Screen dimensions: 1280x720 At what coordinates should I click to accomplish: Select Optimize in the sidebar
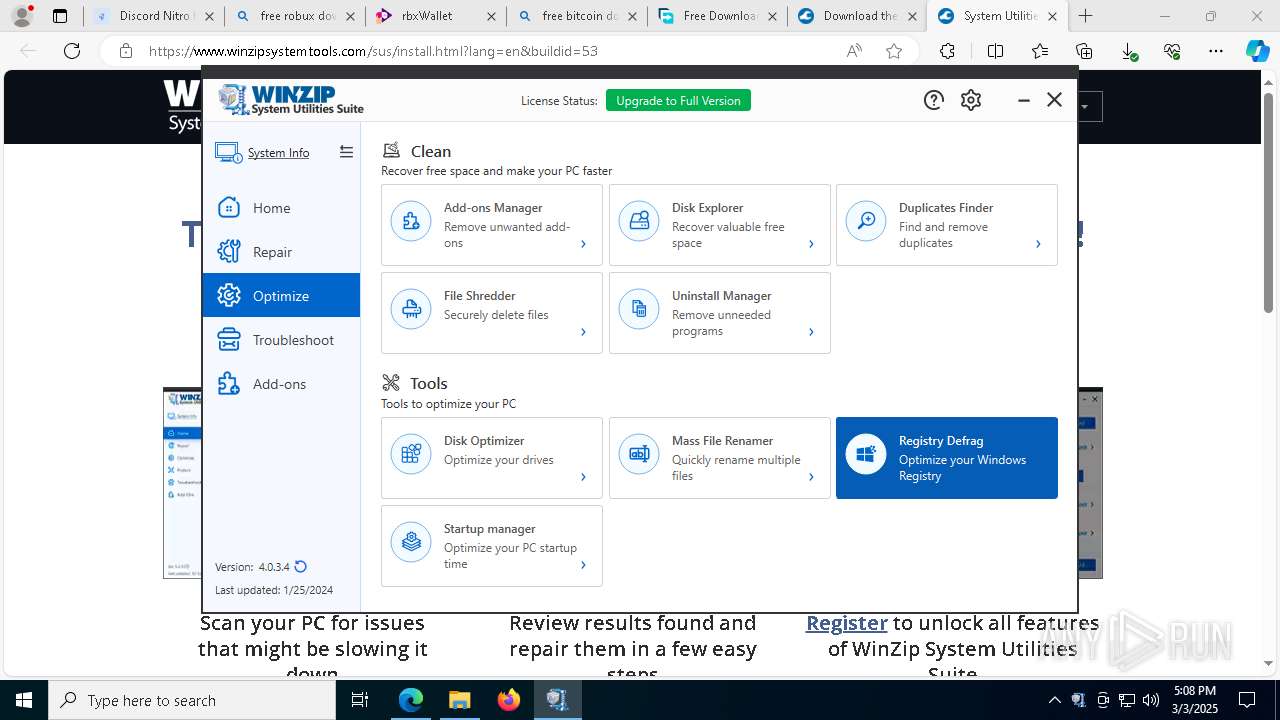click(281, 296)
